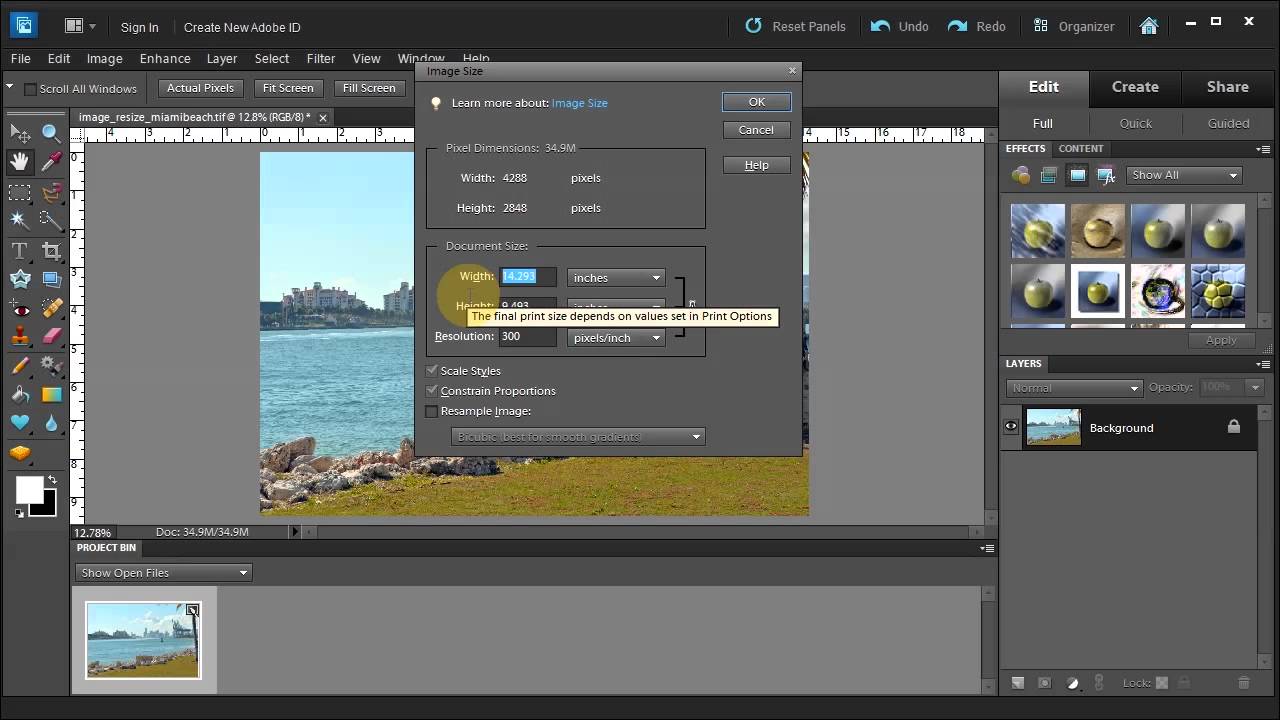This screenshot has width=1280, height=720.
Task: Open the layer blend mode Normal dropdown
Action: tap(1074, 388)
